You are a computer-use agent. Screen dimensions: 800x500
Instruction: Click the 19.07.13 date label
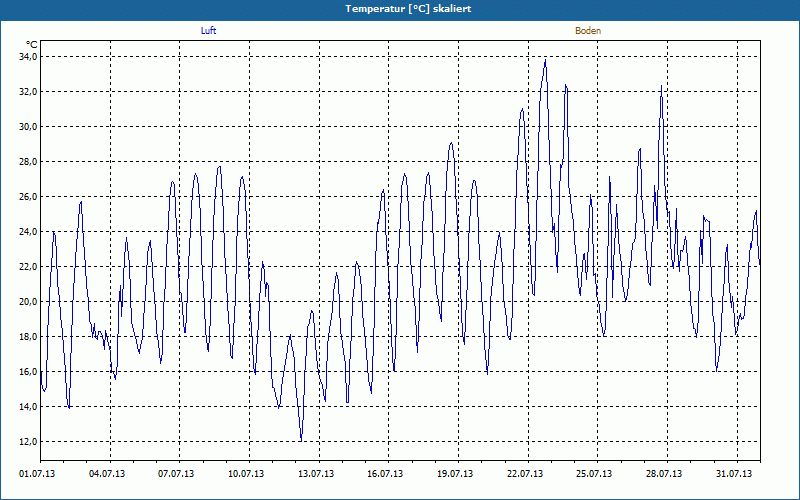point(455,474)
